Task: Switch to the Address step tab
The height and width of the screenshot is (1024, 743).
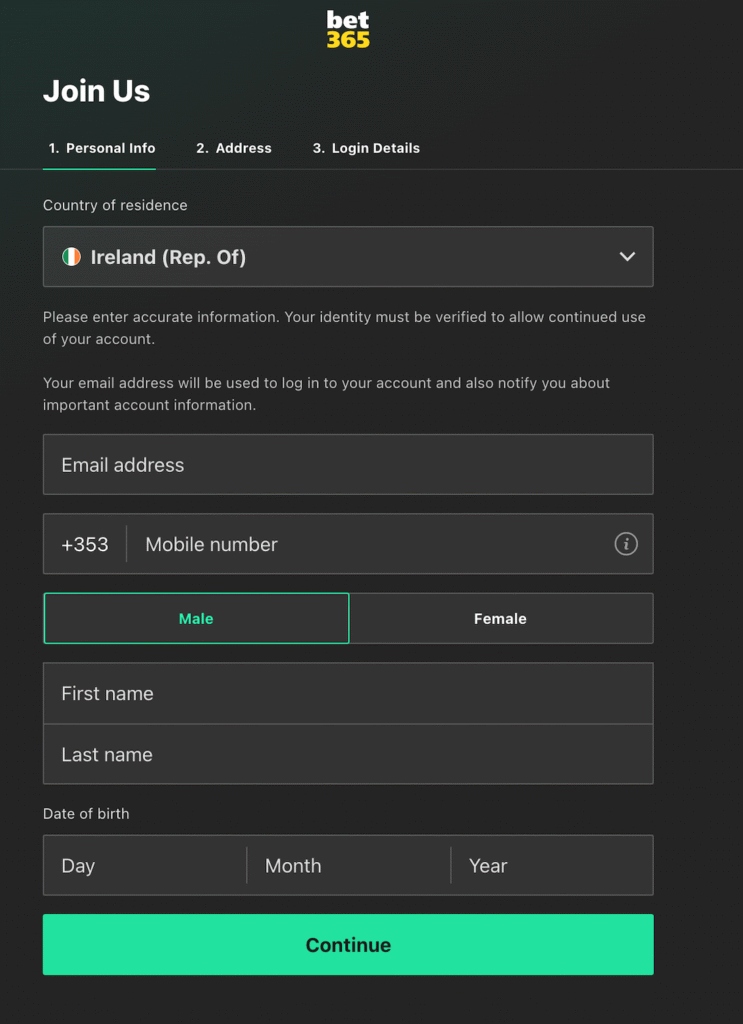Action: pyautogui.click(x=234, y=148)
